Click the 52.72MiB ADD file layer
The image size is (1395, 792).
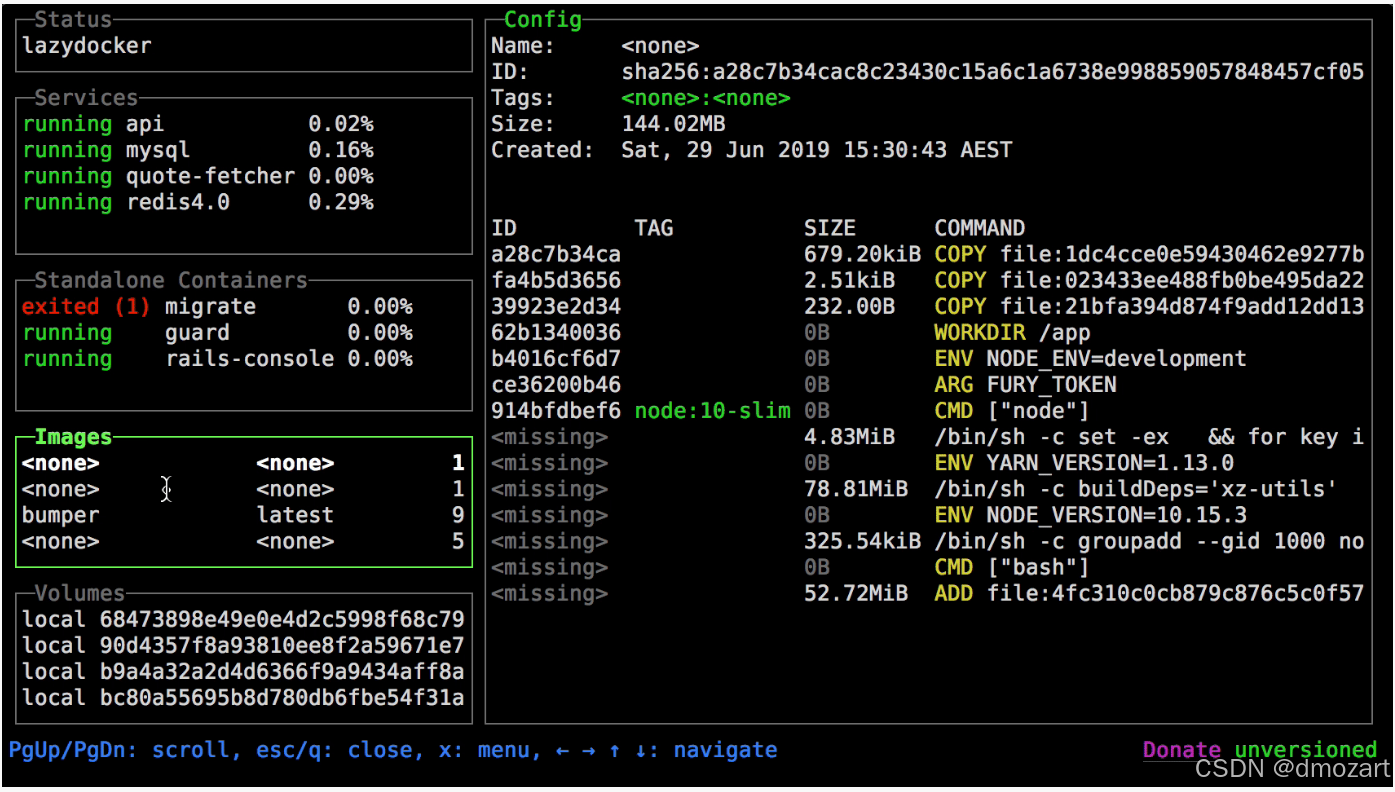pyautogui.click(x=928, y=593)
